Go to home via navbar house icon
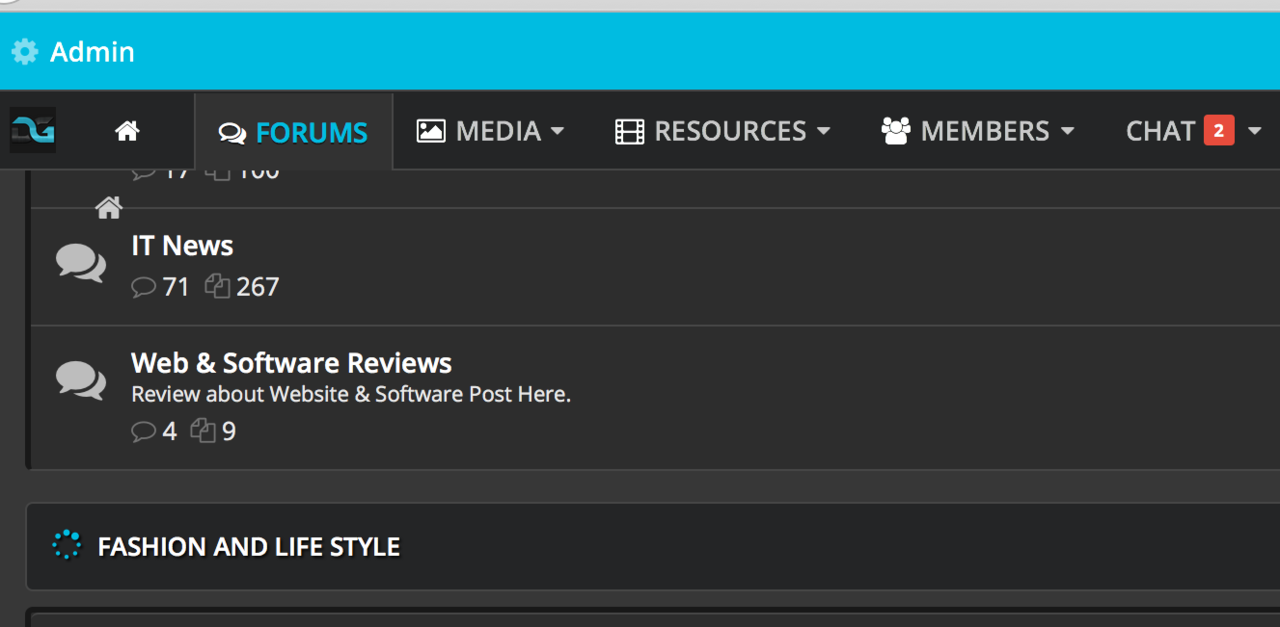The height and width of the screenshot is (627, 1280). pos(127,131)
